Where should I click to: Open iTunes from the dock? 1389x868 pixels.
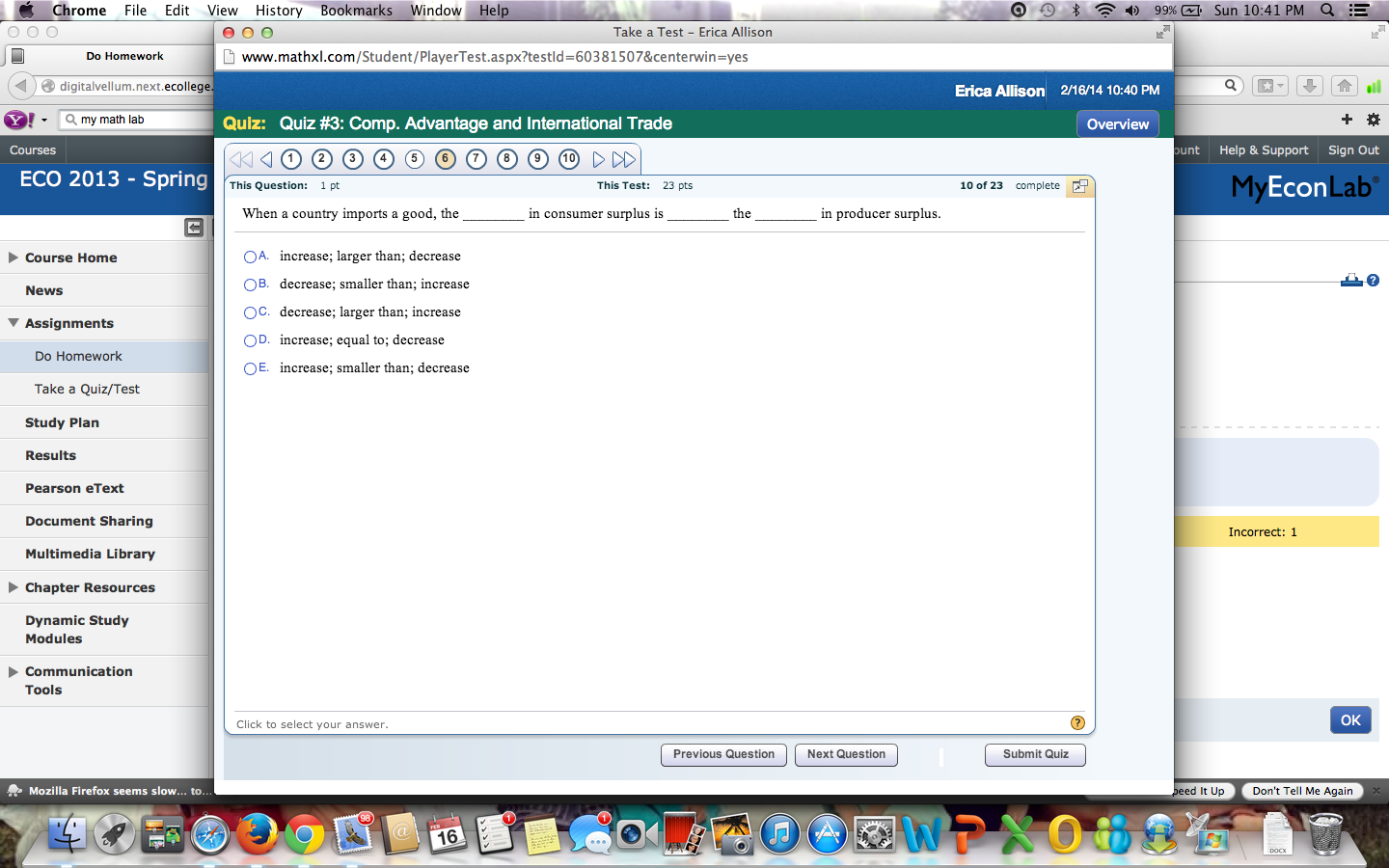click(779, 834)
